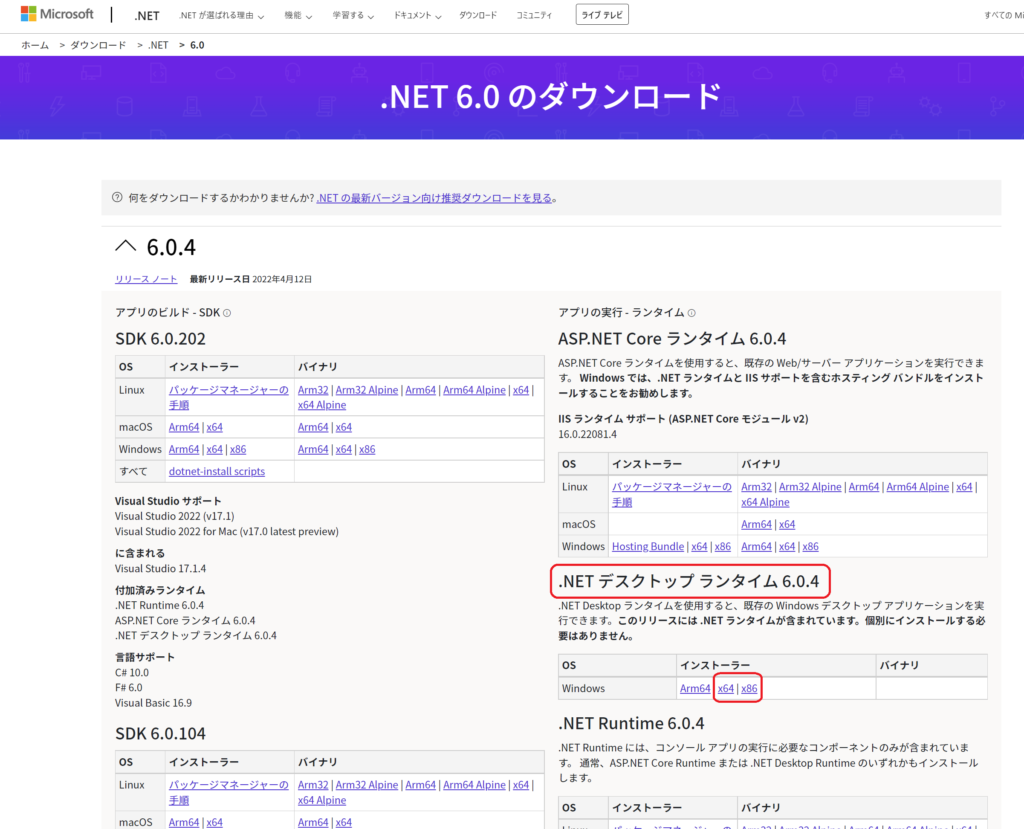The height and width of the screenshot is (829, 1024).
Task: Download ASP.NET Core Runtime Windows x64 installer
Action: pyautogui.click(x=699, y=547)
